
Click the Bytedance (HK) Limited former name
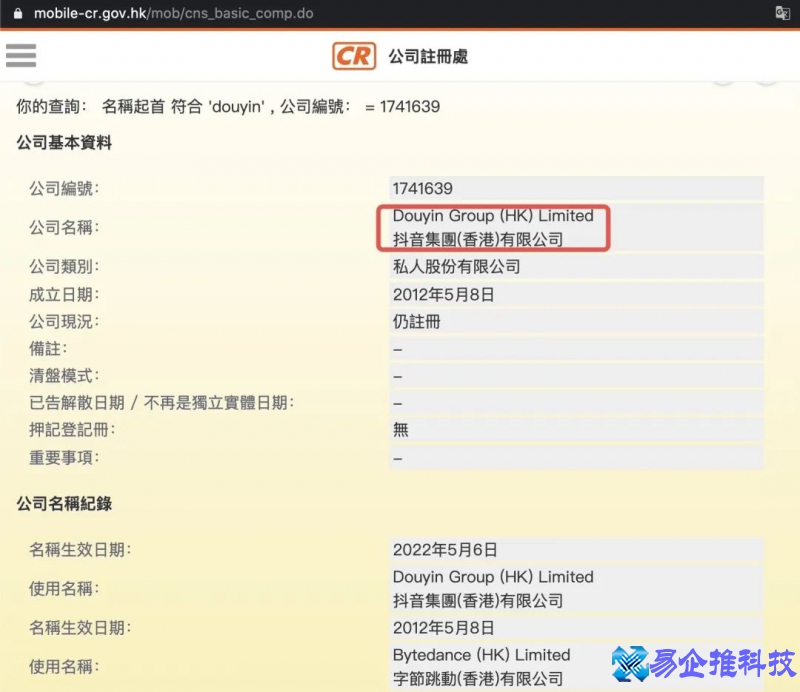pos(481,655)
